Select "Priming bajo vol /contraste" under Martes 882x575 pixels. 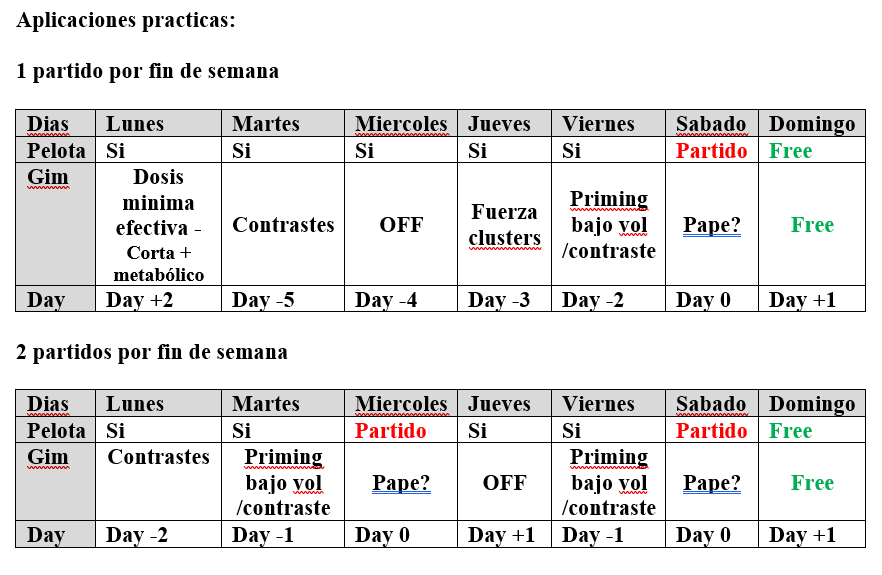tap(283, 482)
